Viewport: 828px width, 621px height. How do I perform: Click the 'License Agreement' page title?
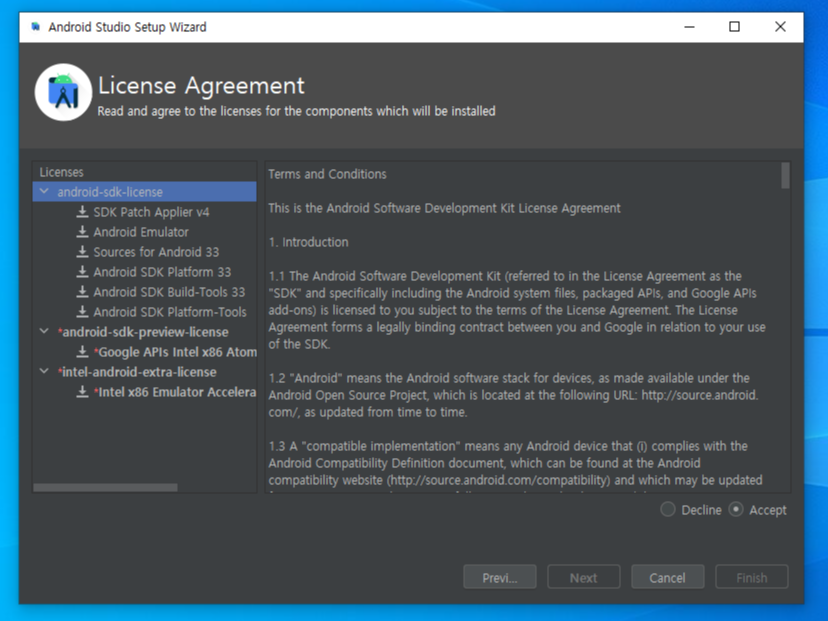click(201, 86)
